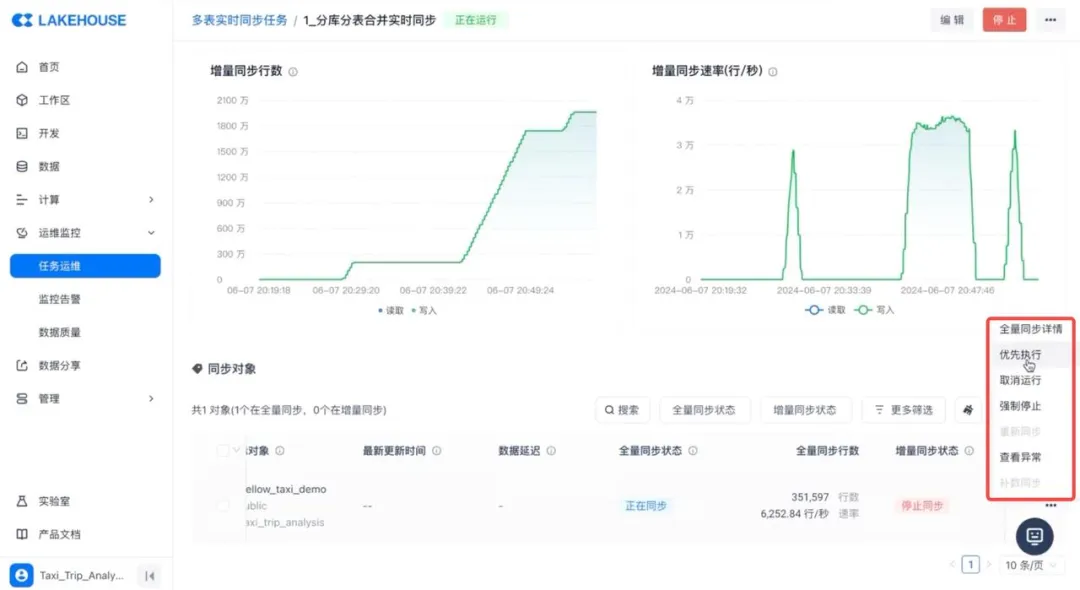Click the 搜索 search box
This screenshot has width=1080, height=590.
(x=622, y=410)
